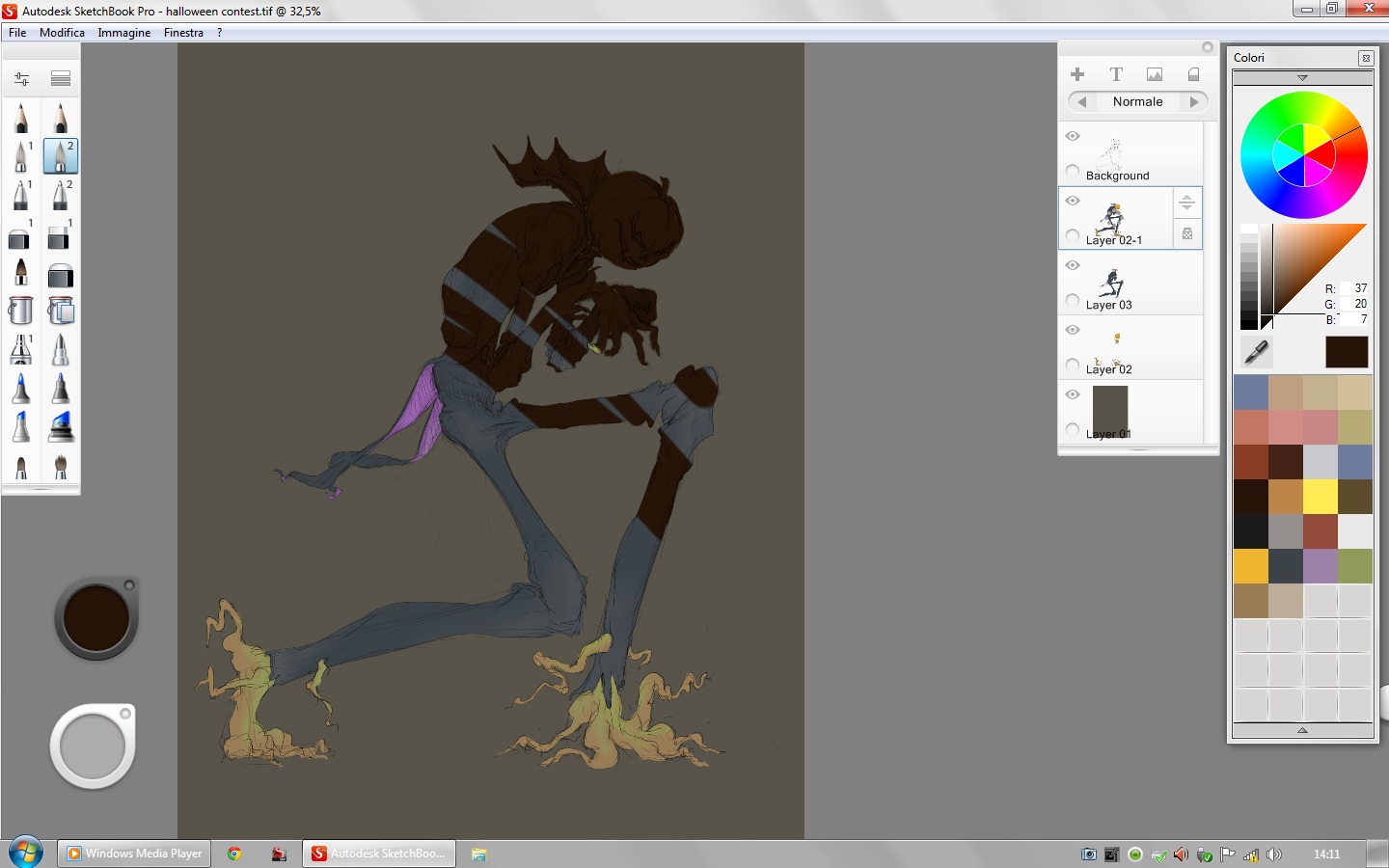Open the Immagine menu
Viewport: 1389px width, 868px height.
124,32
